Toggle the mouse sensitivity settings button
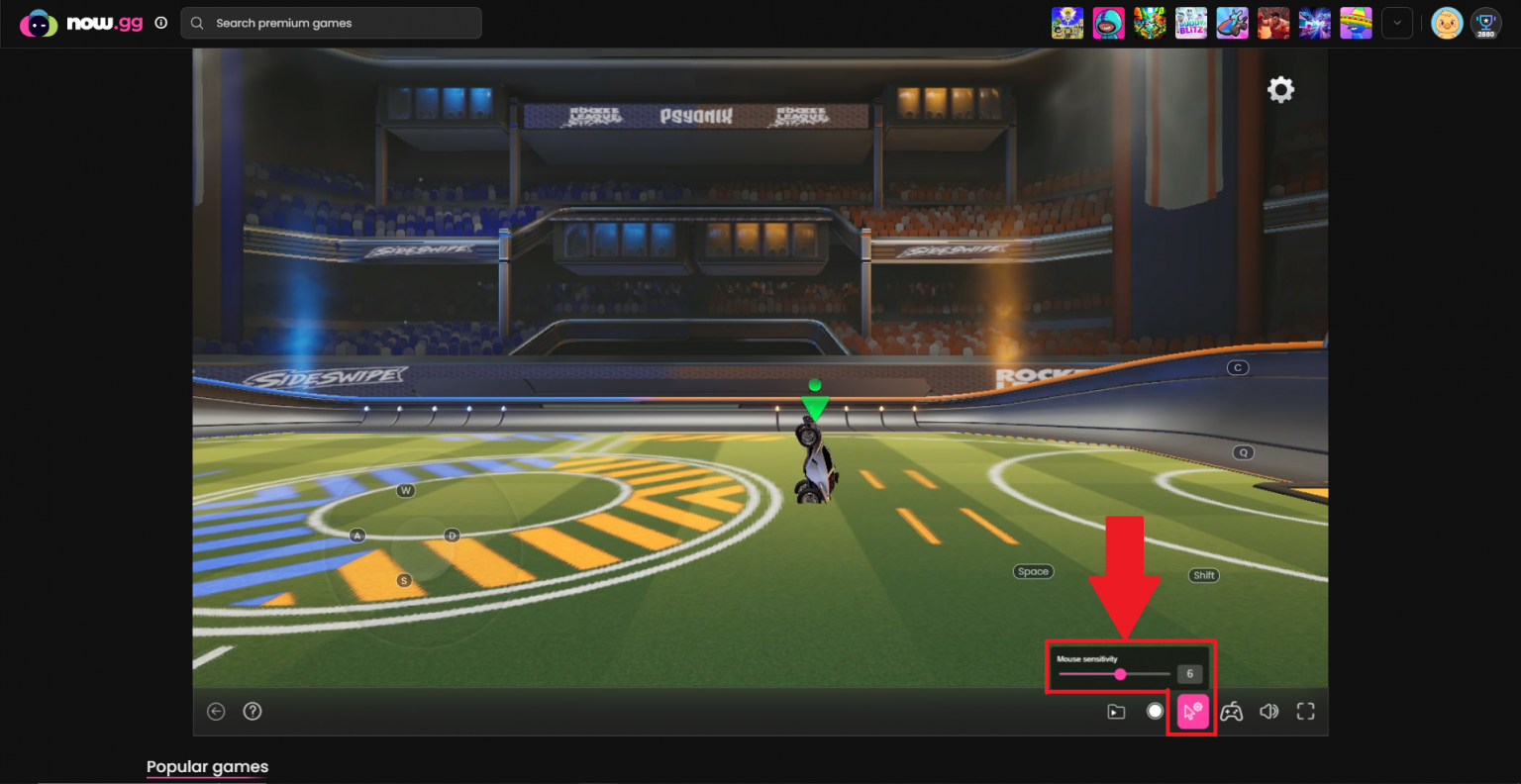Image resolution: width=1521 pixels, height=784 pixels. 1192,712
